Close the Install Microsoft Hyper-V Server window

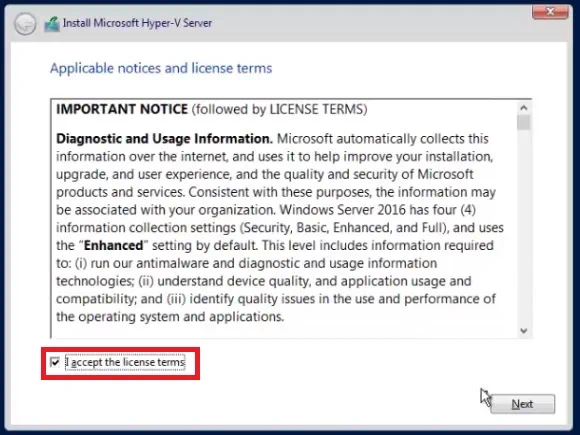click(x=550, y=12)
